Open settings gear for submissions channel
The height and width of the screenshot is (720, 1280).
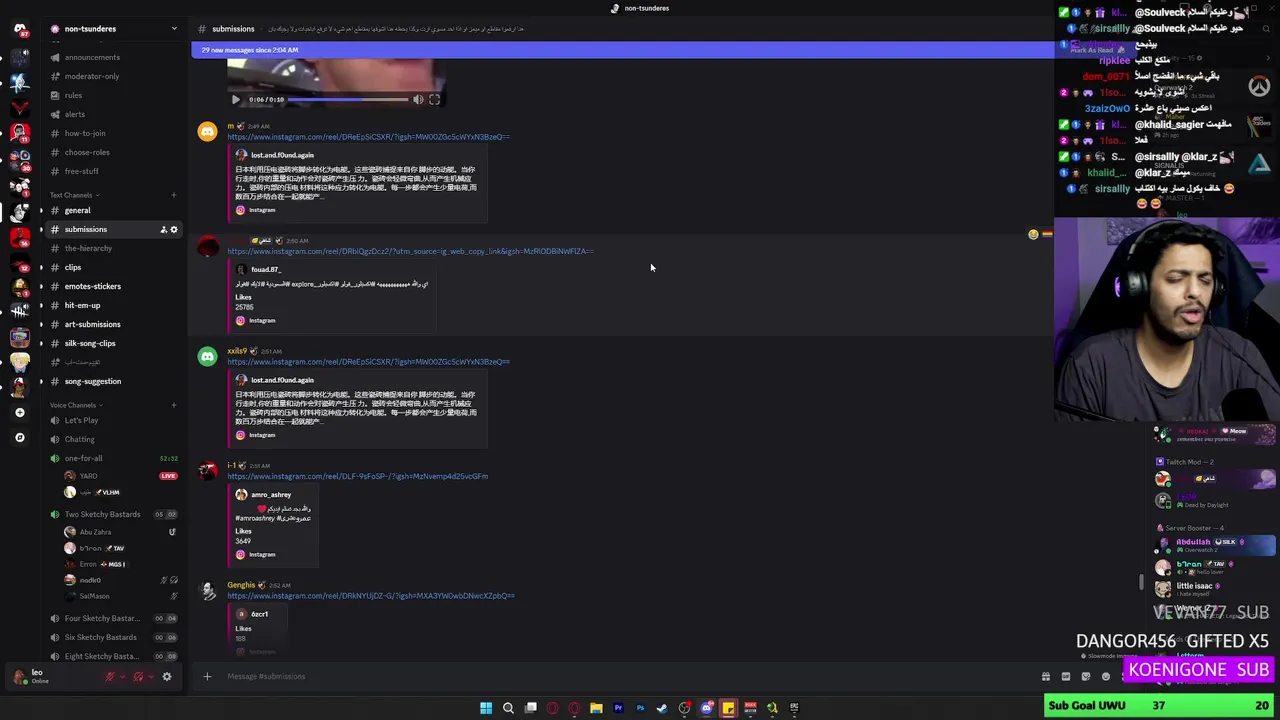pos(173,230)
